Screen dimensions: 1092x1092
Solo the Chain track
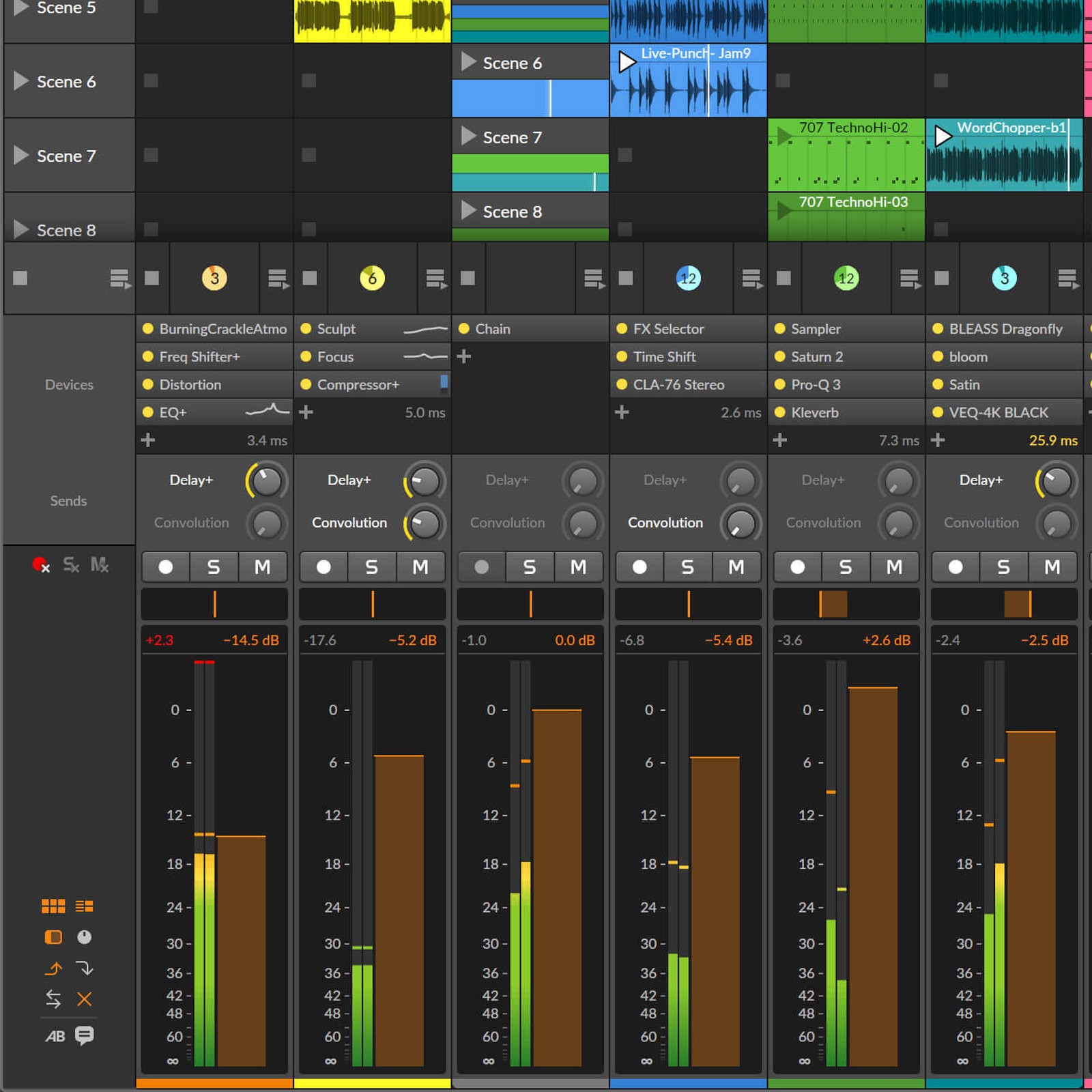pyautogui.click(x=530, y=567)
